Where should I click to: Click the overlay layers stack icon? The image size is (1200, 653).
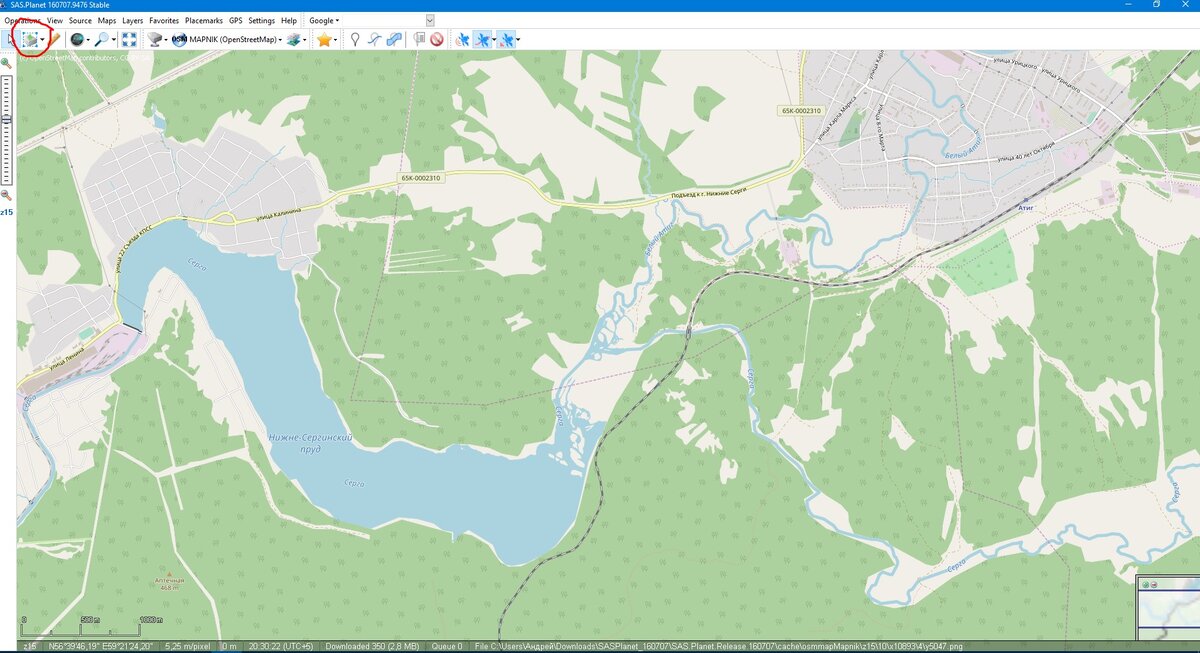tap(294, 40)
